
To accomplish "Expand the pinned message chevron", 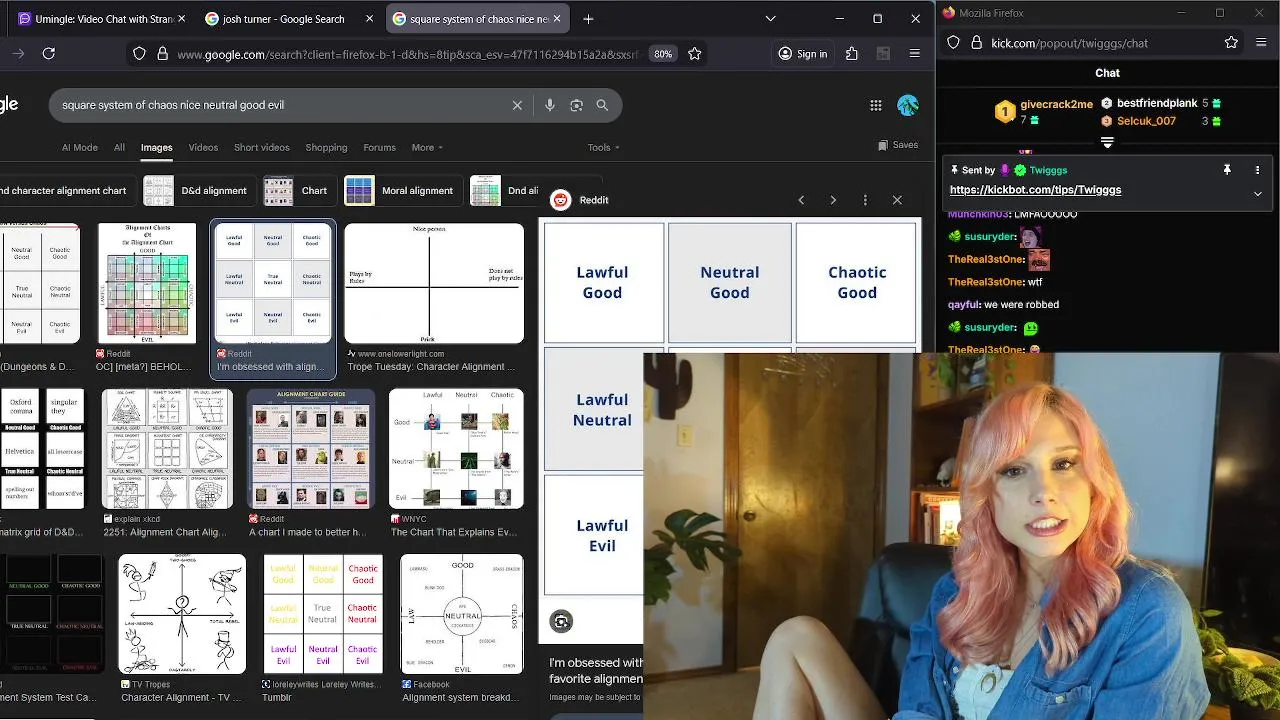I will coord(1257,193).
